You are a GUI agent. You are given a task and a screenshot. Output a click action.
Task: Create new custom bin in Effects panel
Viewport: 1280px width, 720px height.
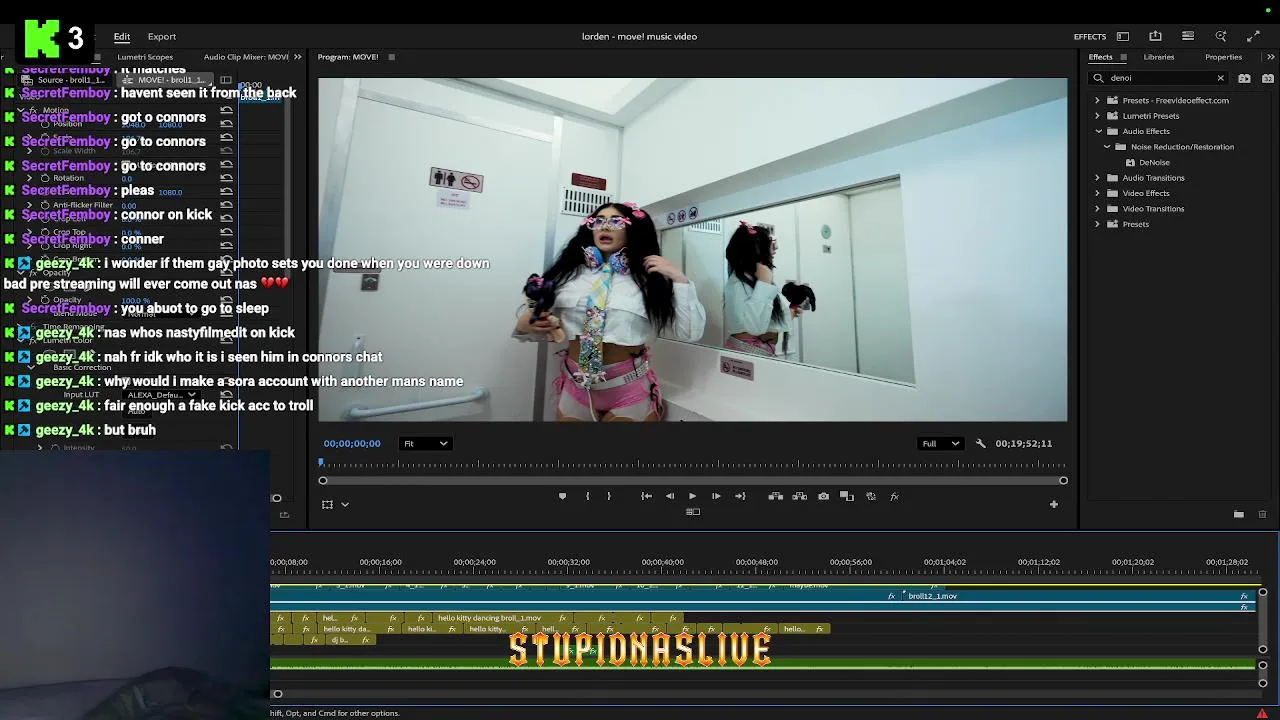pos(1239,514)
